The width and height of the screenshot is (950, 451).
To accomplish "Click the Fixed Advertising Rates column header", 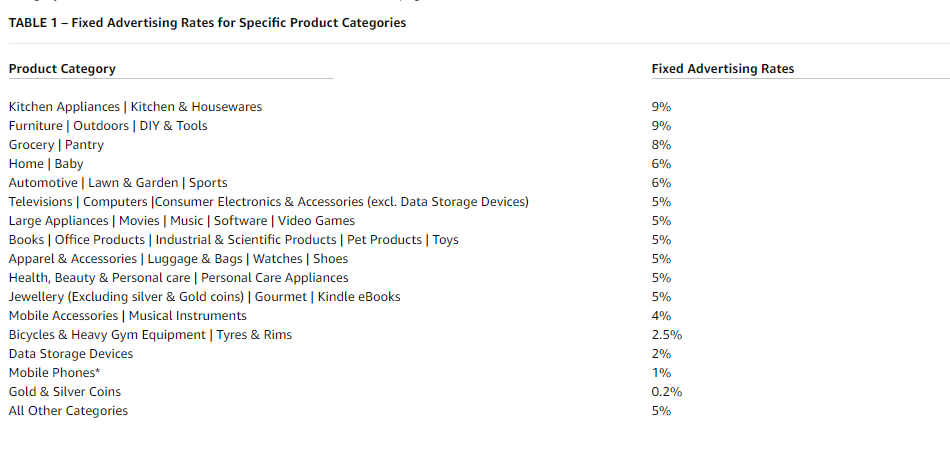I will point(722,69).
